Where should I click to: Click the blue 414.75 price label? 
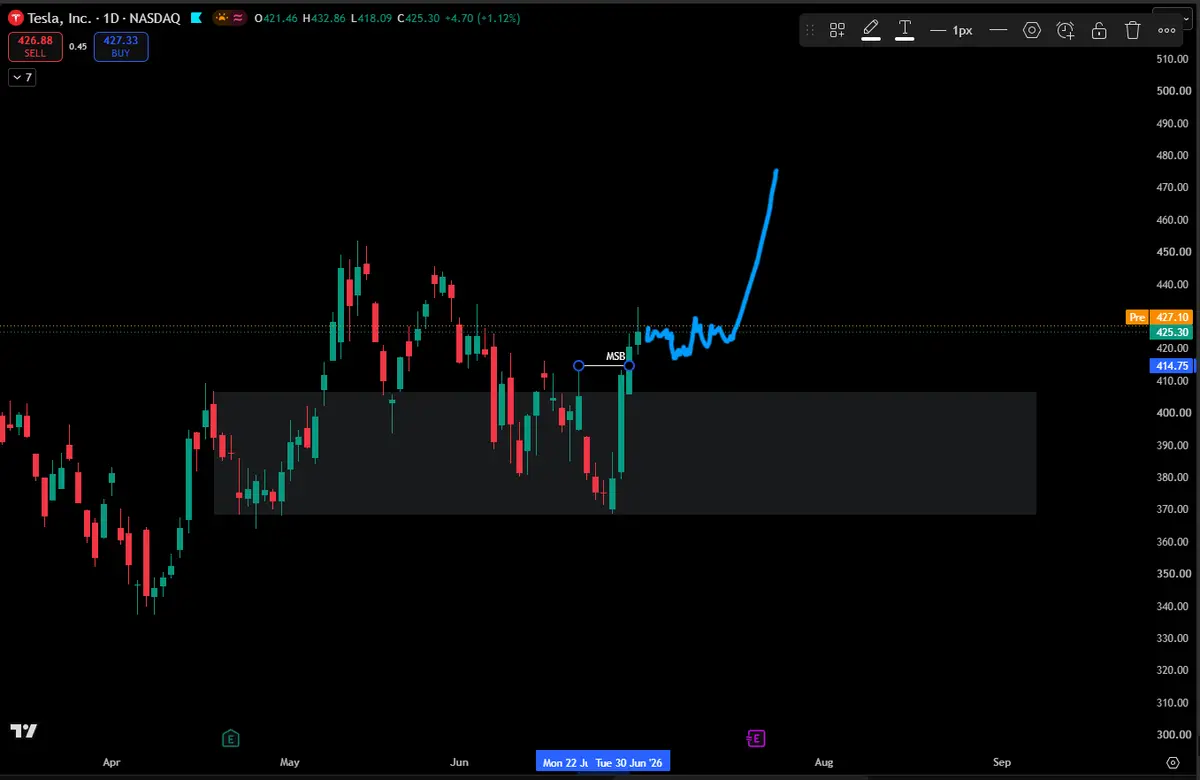tap(1171, 367)
